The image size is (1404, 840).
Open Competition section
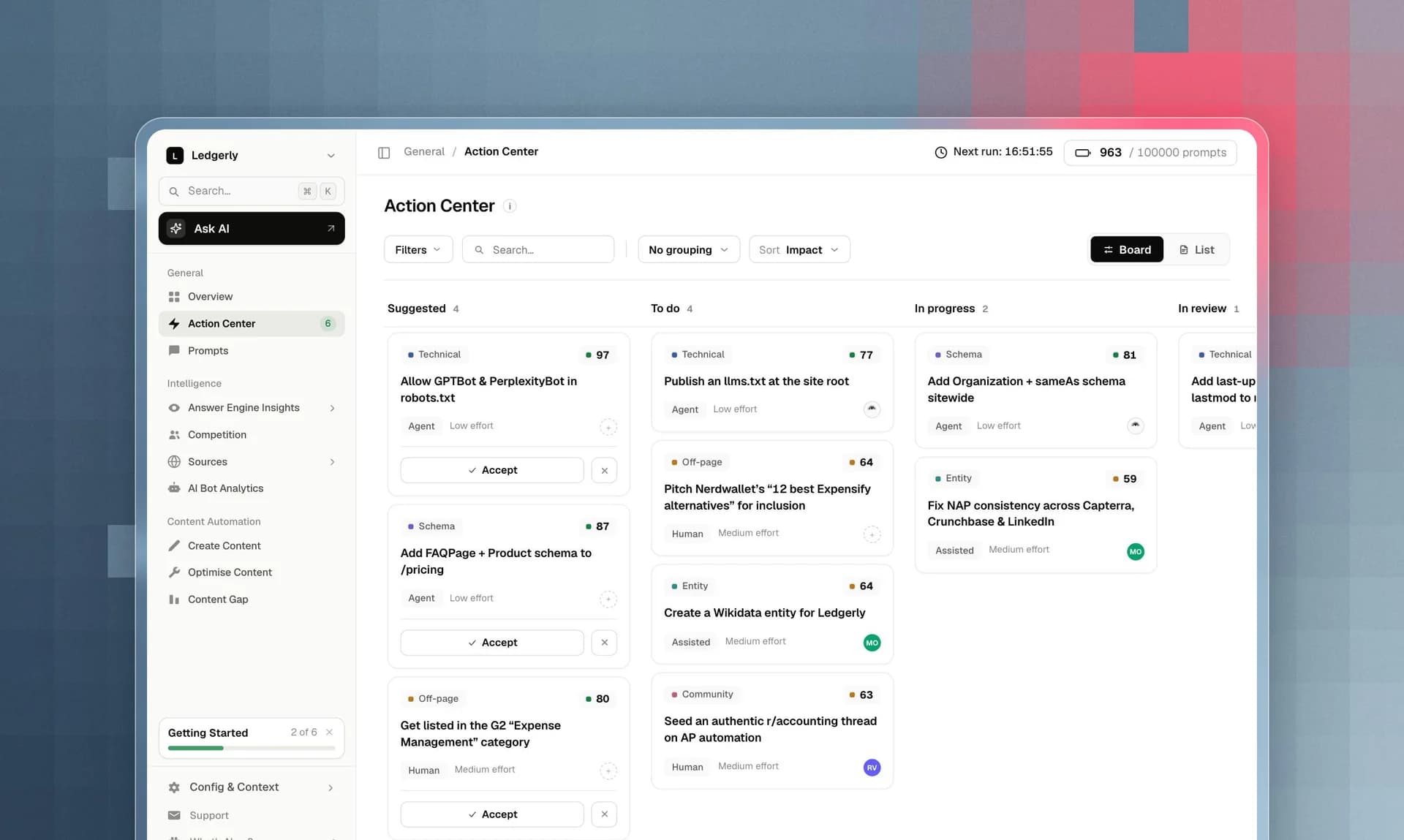pyautogui.click(x=252, y=435)
